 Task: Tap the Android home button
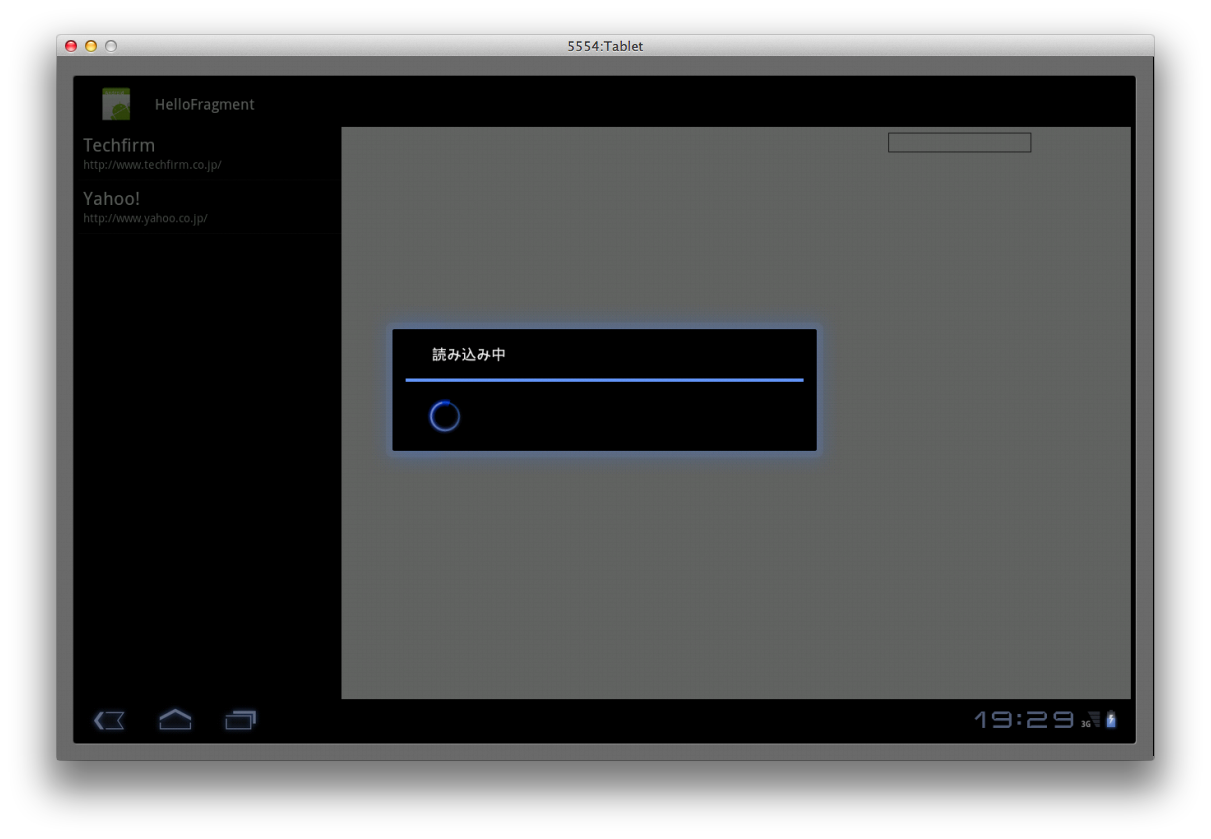[175, 719]
